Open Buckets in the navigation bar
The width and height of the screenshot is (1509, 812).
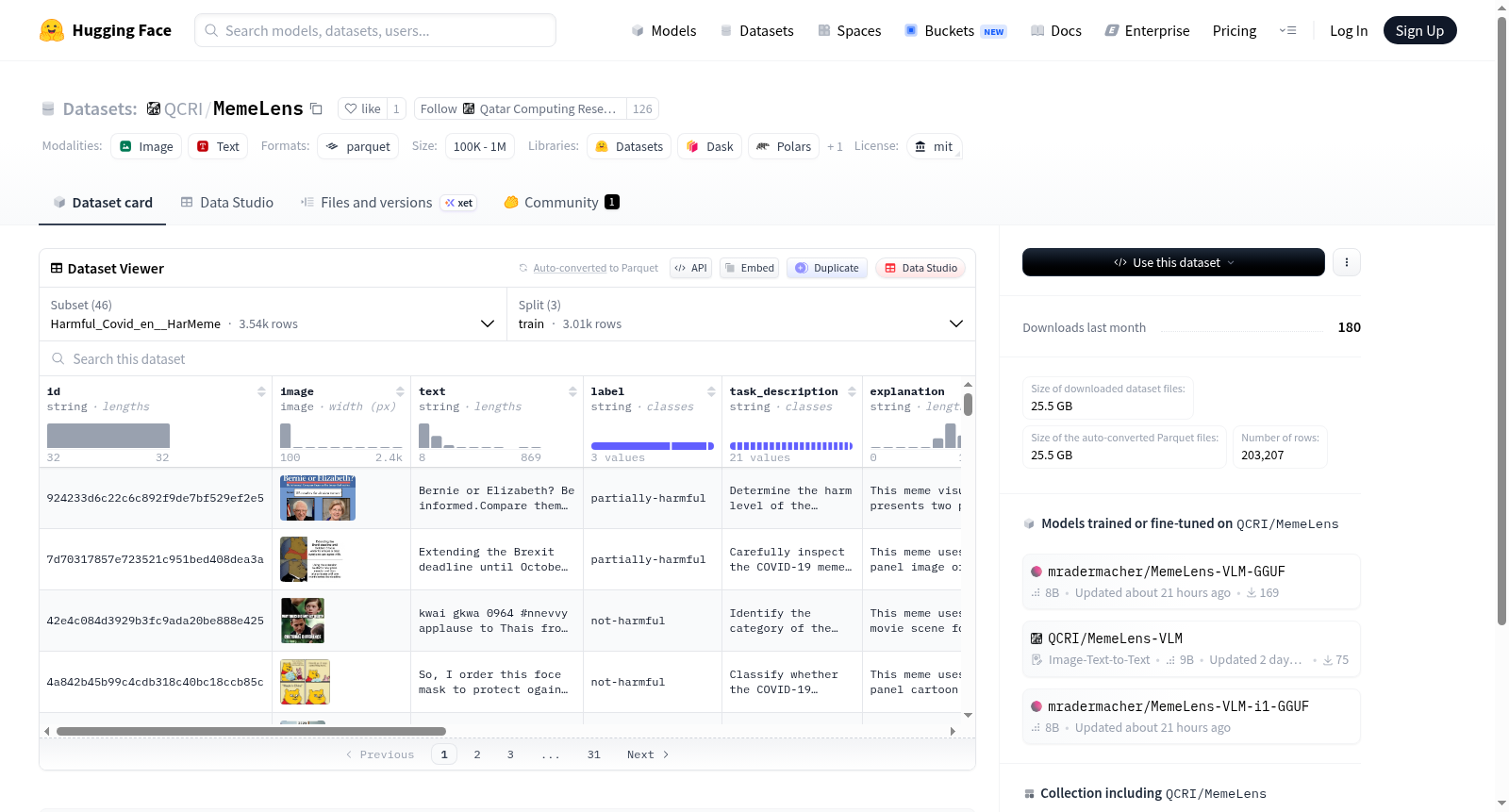[955, 30]
